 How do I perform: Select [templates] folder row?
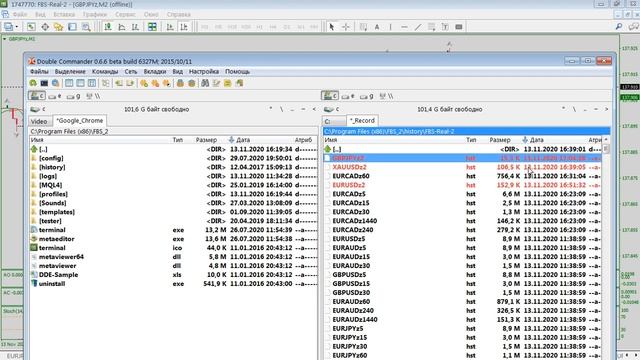click(173, 212)
